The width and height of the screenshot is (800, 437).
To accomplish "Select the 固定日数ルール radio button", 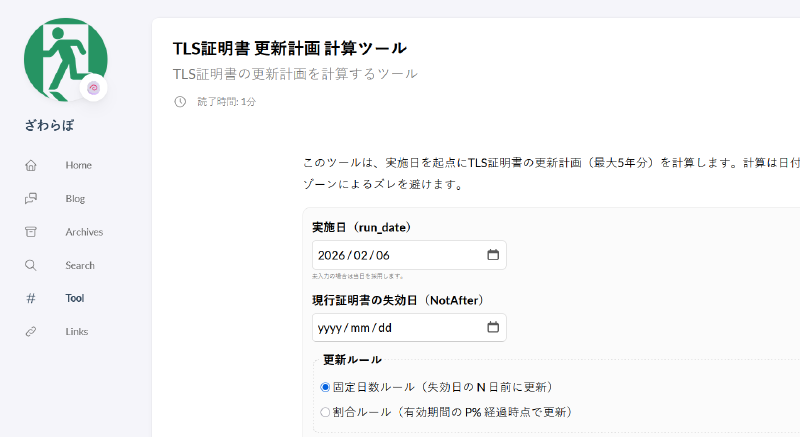I will (325, 387).
